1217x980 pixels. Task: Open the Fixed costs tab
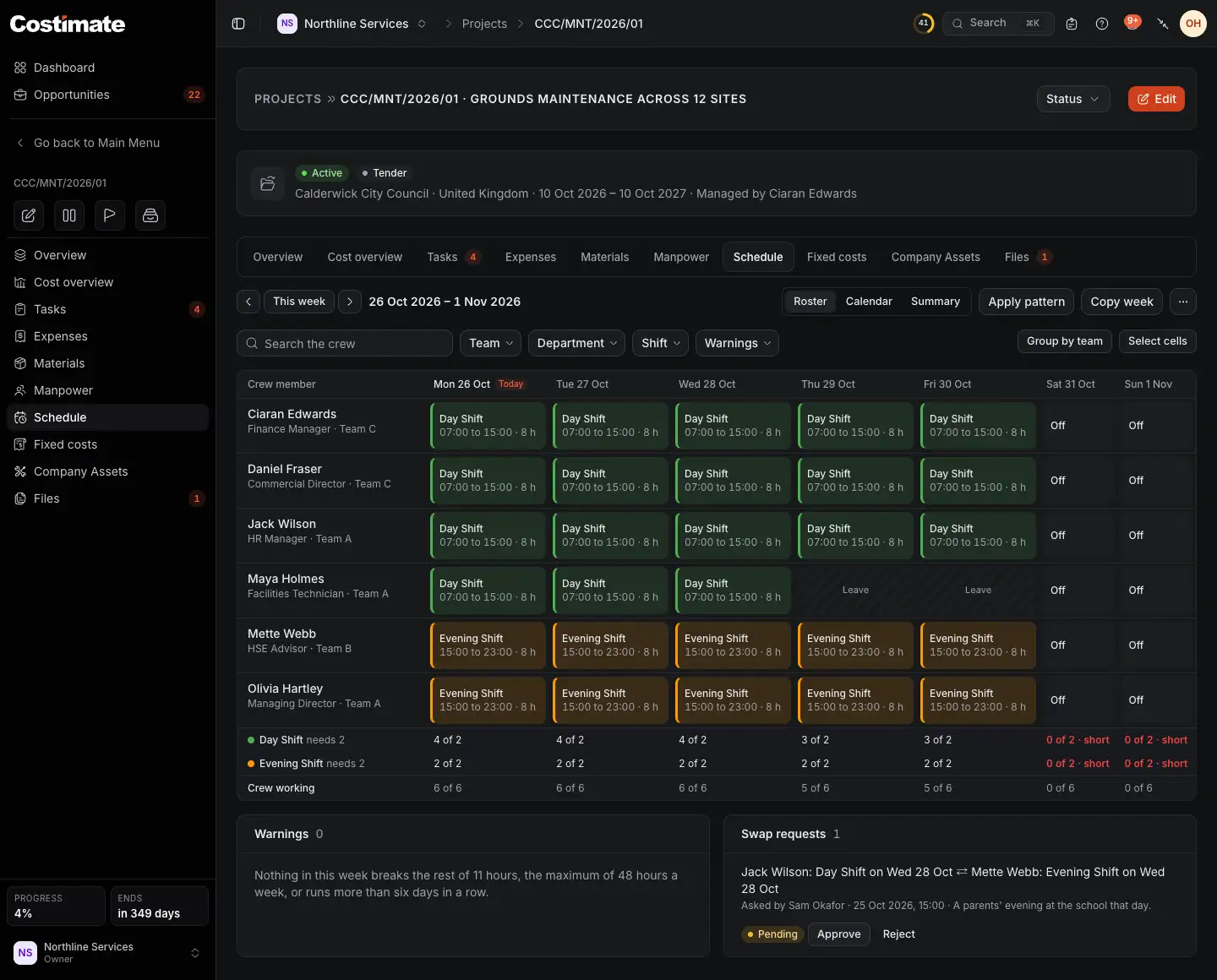coord(837,257)
